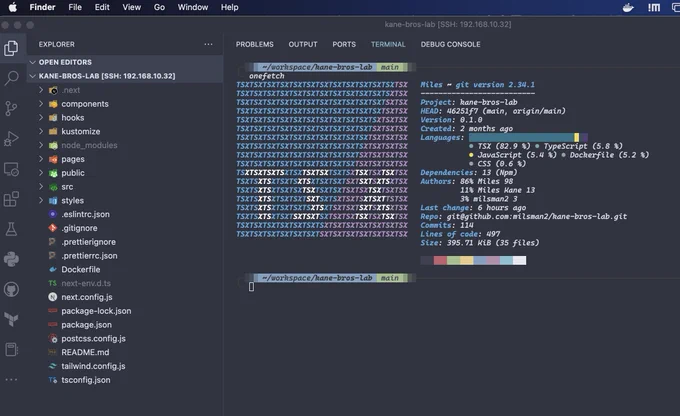Open the package-lock.json file
The width and height of the screenshot is (680, 416).
coord(96,311)
